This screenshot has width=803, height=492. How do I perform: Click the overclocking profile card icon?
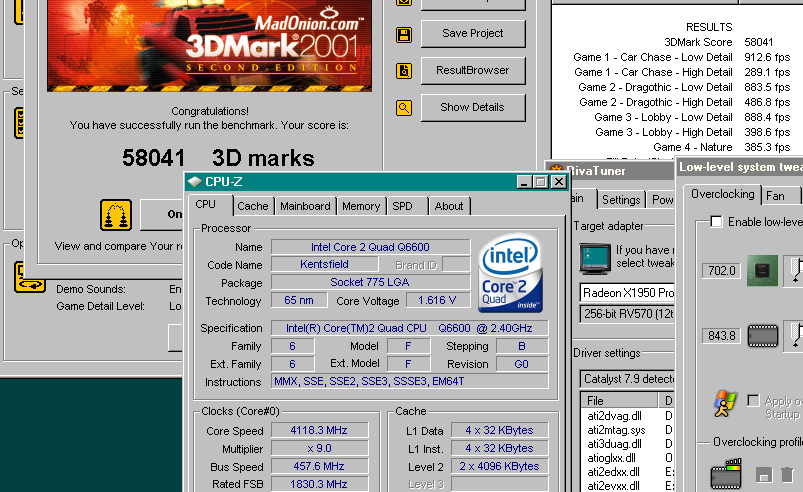pyautogui.click(x=726, y=474)
